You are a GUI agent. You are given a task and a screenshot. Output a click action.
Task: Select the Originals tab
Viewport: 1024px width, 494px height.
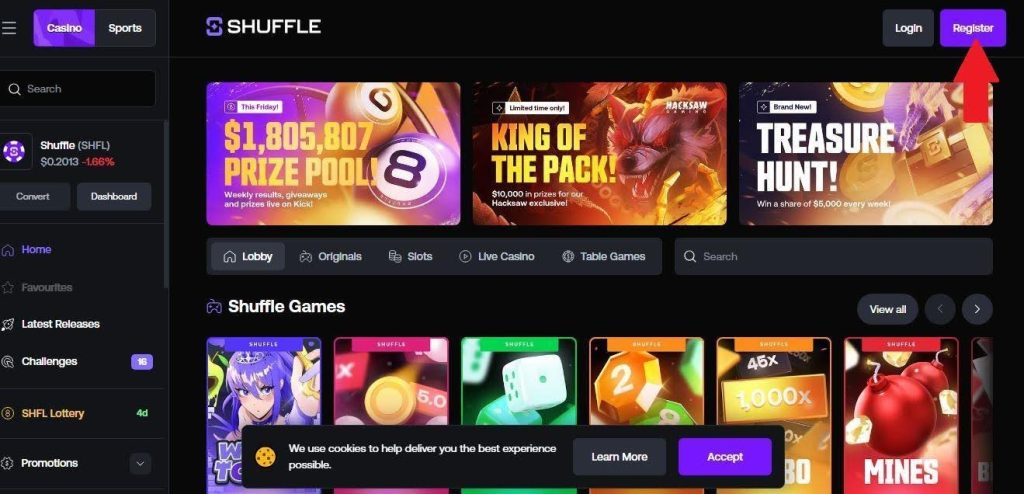[330, 257]
